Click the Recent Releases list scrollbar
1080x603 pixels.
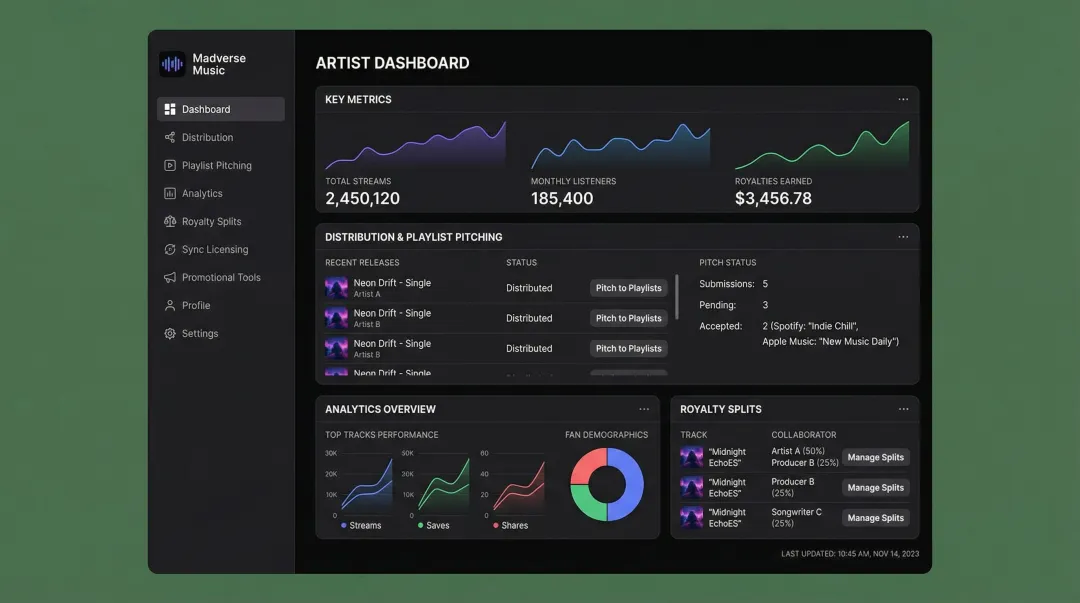(x=677, y=297)
